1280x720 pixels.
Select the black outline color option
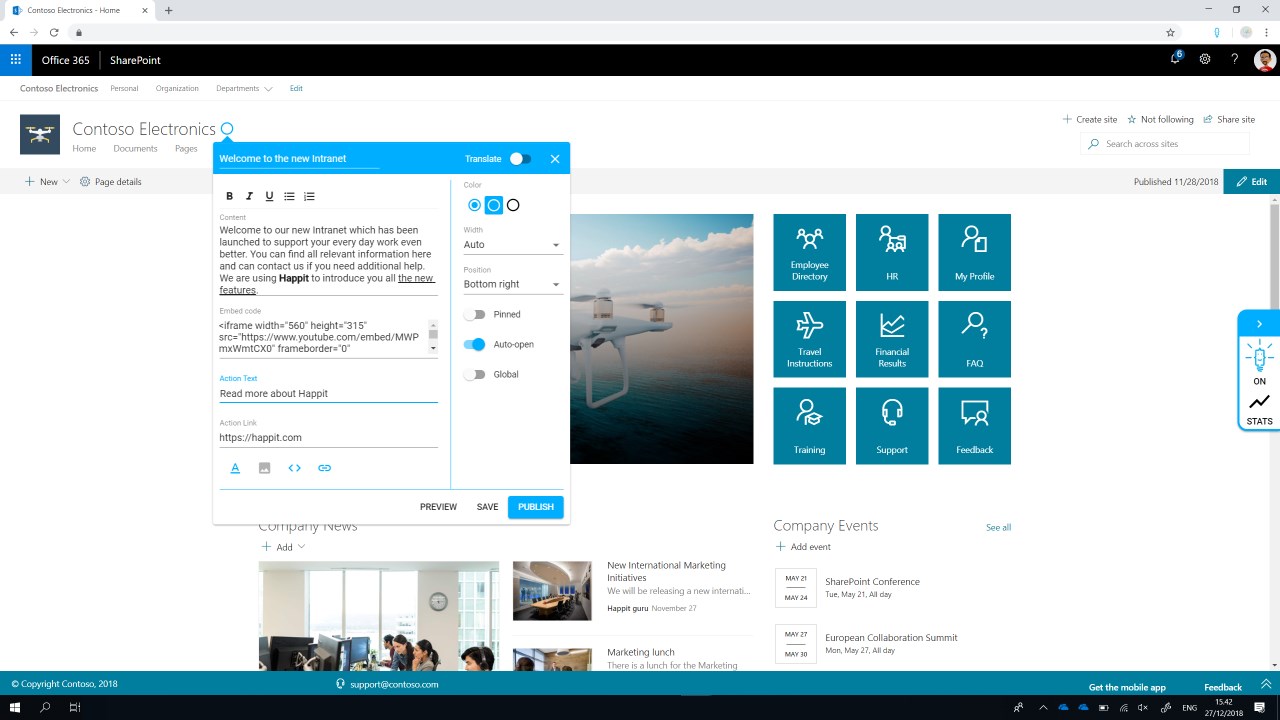coord(513,205)
